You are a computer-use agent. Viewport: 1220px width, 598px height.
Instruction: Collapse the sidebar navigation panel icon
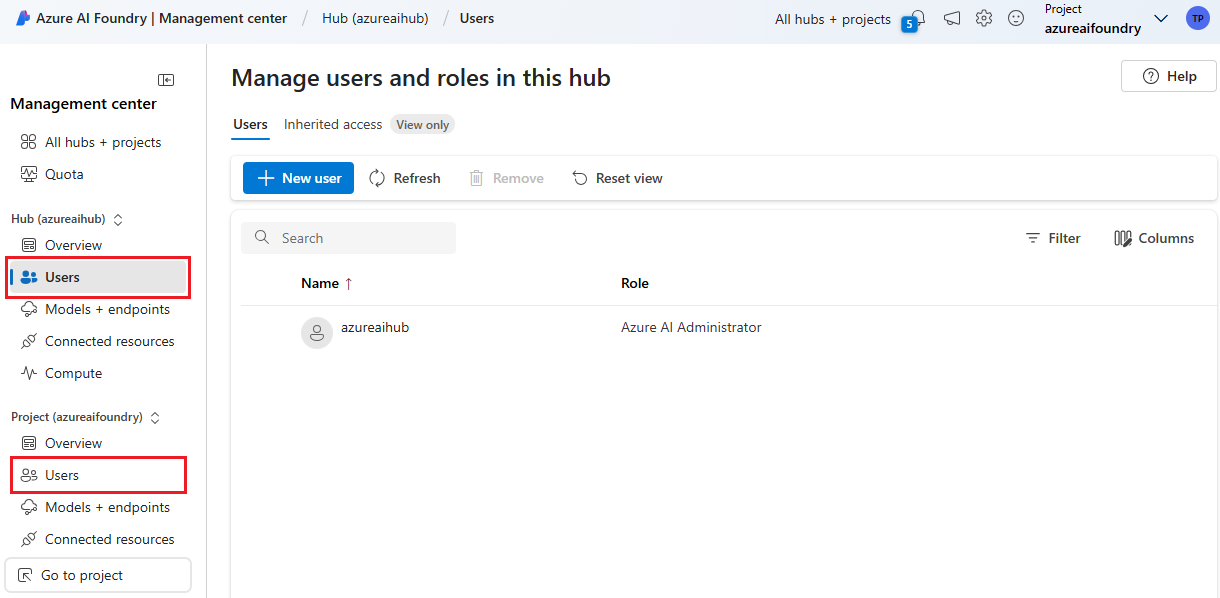pos(166,80)
